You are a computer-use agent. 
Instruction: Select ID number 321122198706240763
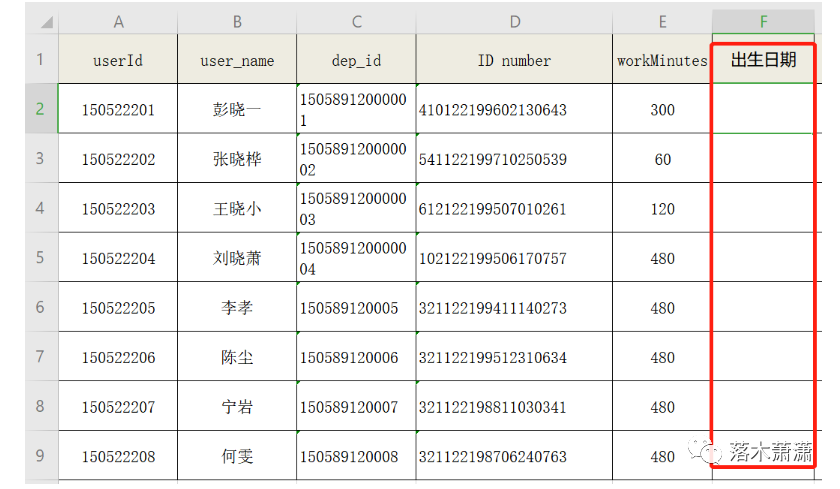pos(514,456)
